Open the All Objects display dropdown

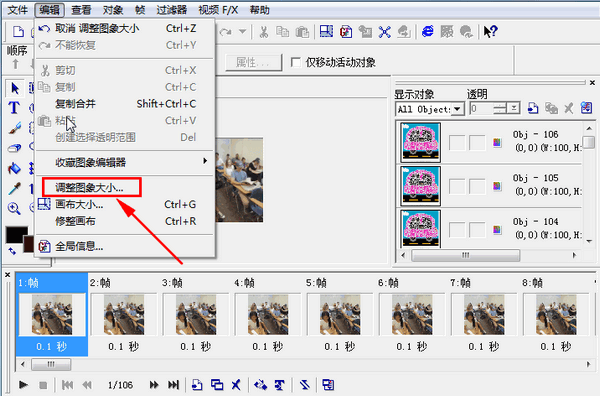457,109
